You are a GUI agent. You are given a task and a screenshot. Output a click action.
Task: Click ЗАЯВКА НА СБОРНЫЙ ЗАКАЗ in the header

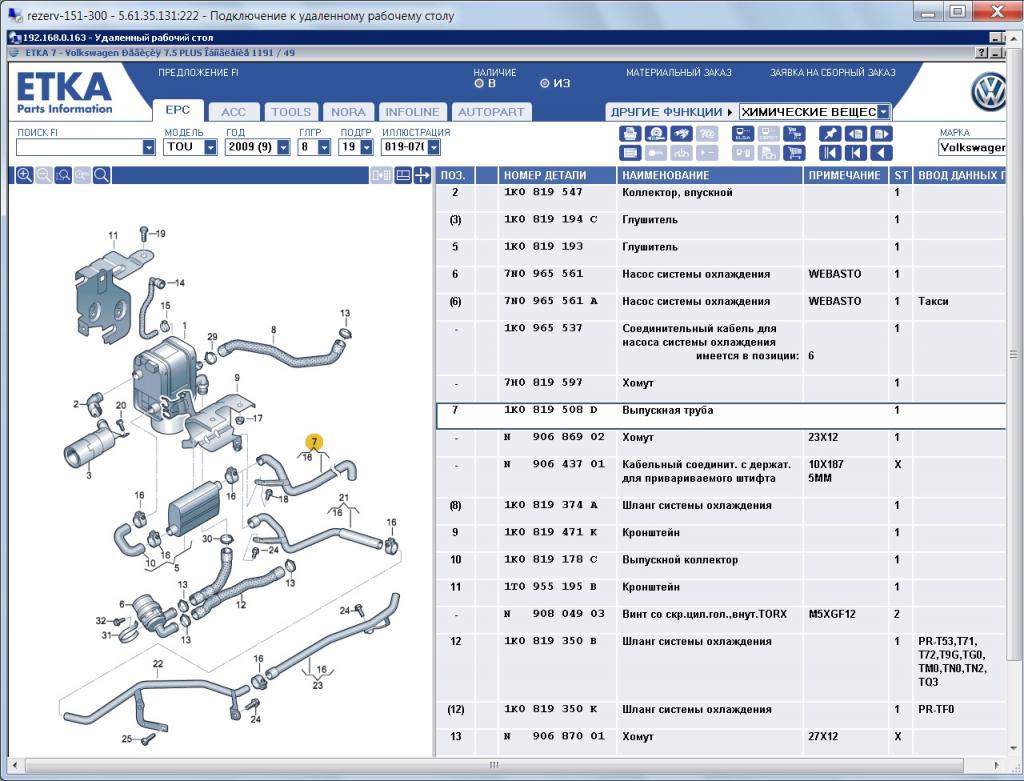(833, 72)
